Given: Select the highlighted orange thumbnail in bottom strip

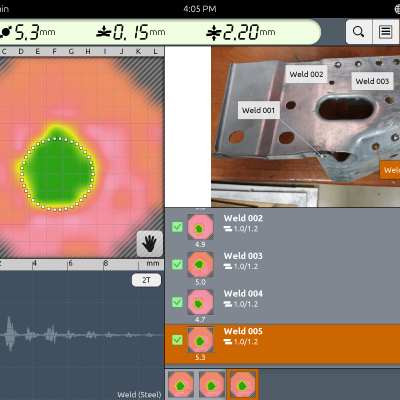Looking at the screenshot, I should (243, 385).
